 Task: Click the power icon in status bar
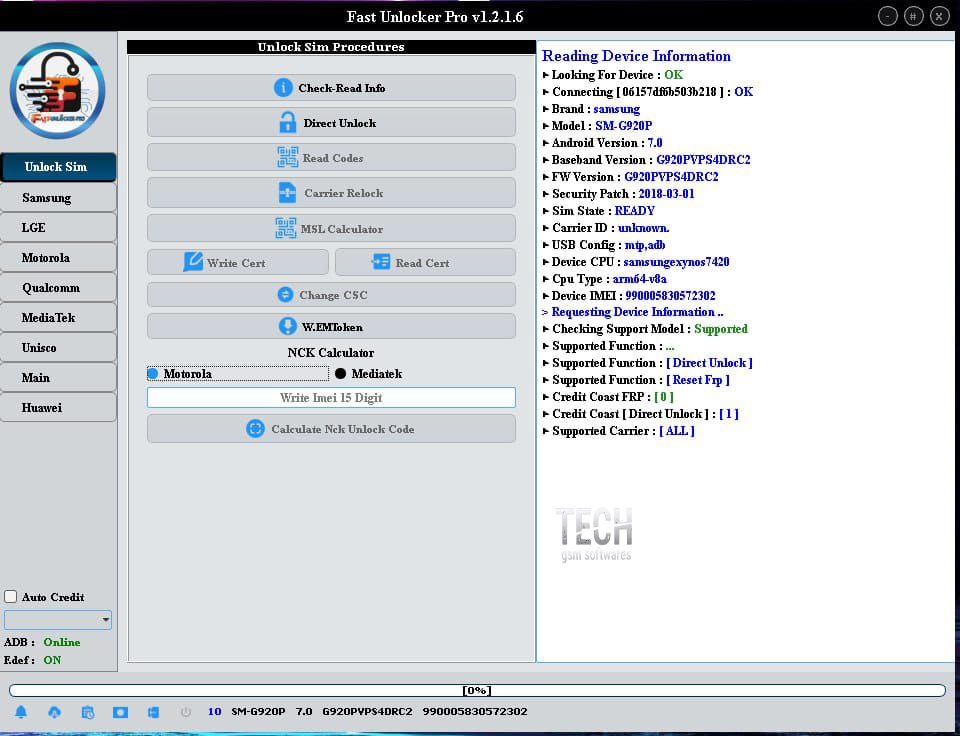(x=186, y=712)
